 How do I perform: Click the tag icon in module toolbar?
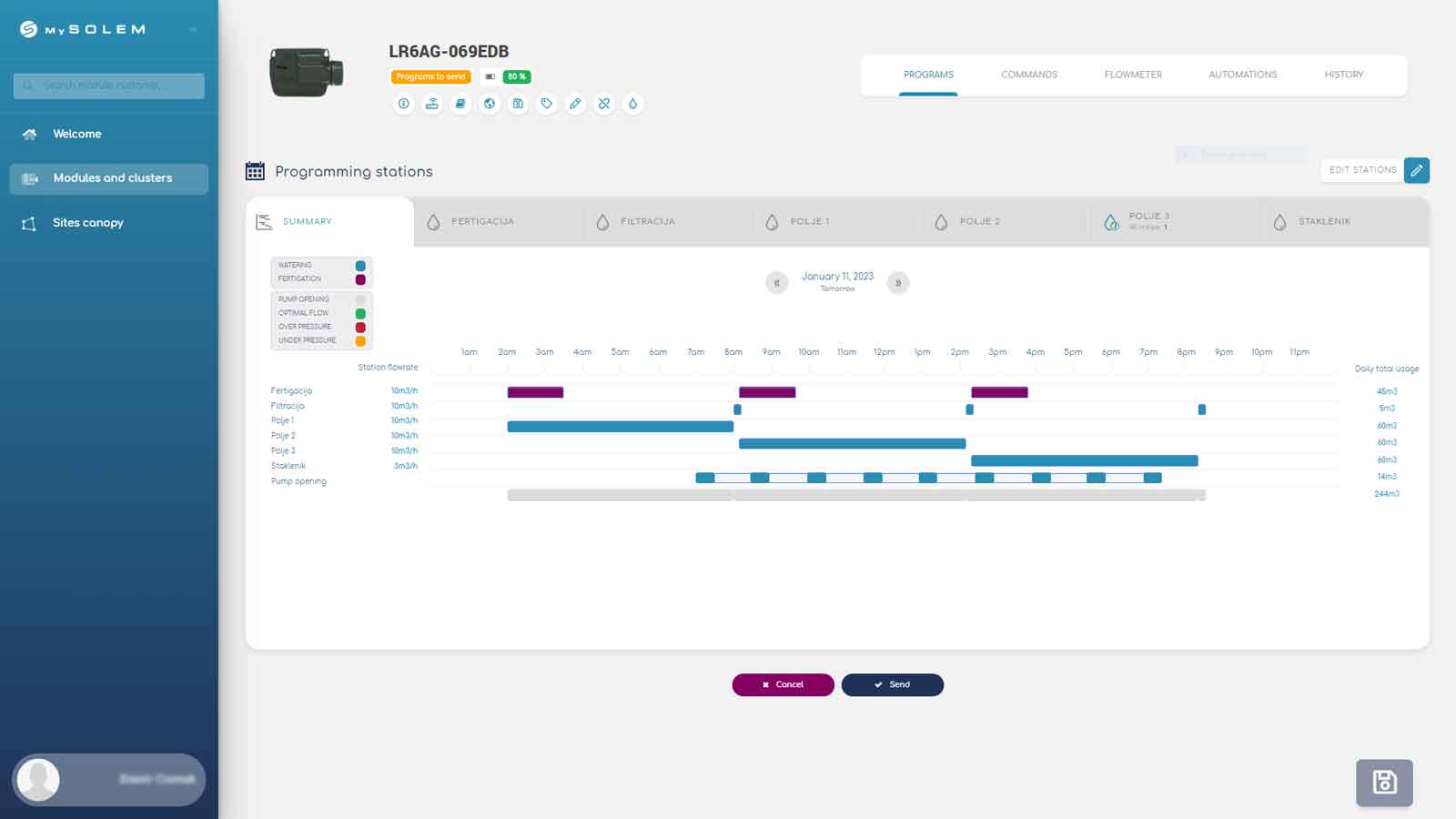click(x=546, y=104)
